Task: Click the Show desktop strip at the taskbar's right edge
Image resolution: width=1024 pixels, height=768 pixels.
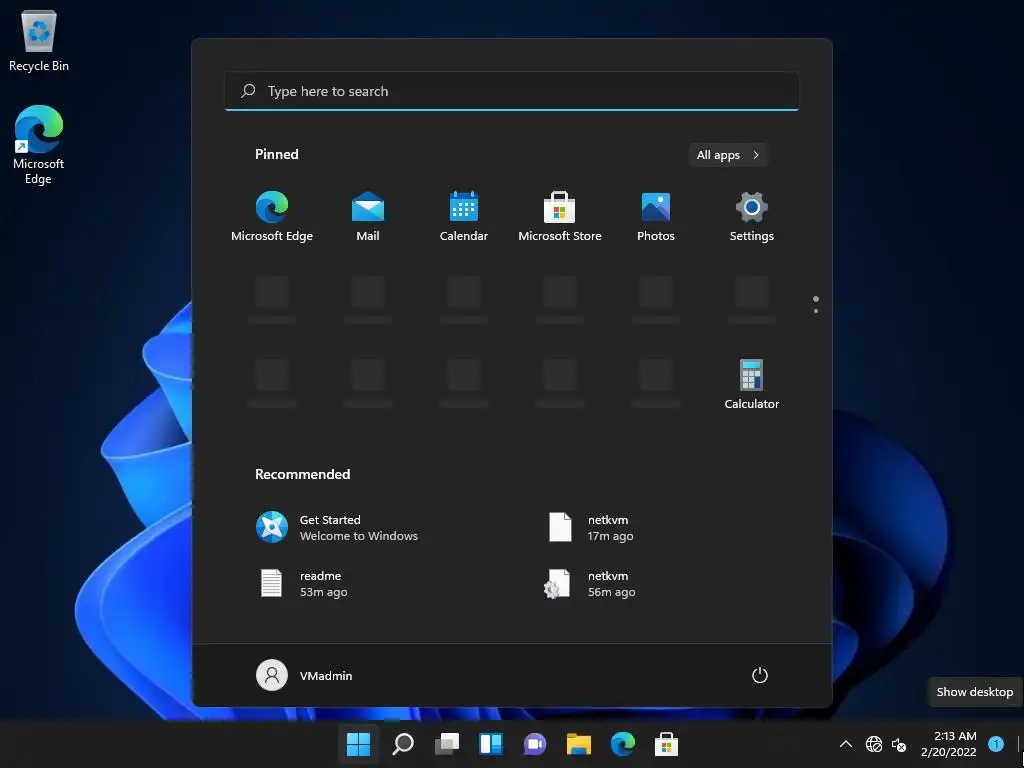Action: pyautogui.click(x=1019, y=744)
